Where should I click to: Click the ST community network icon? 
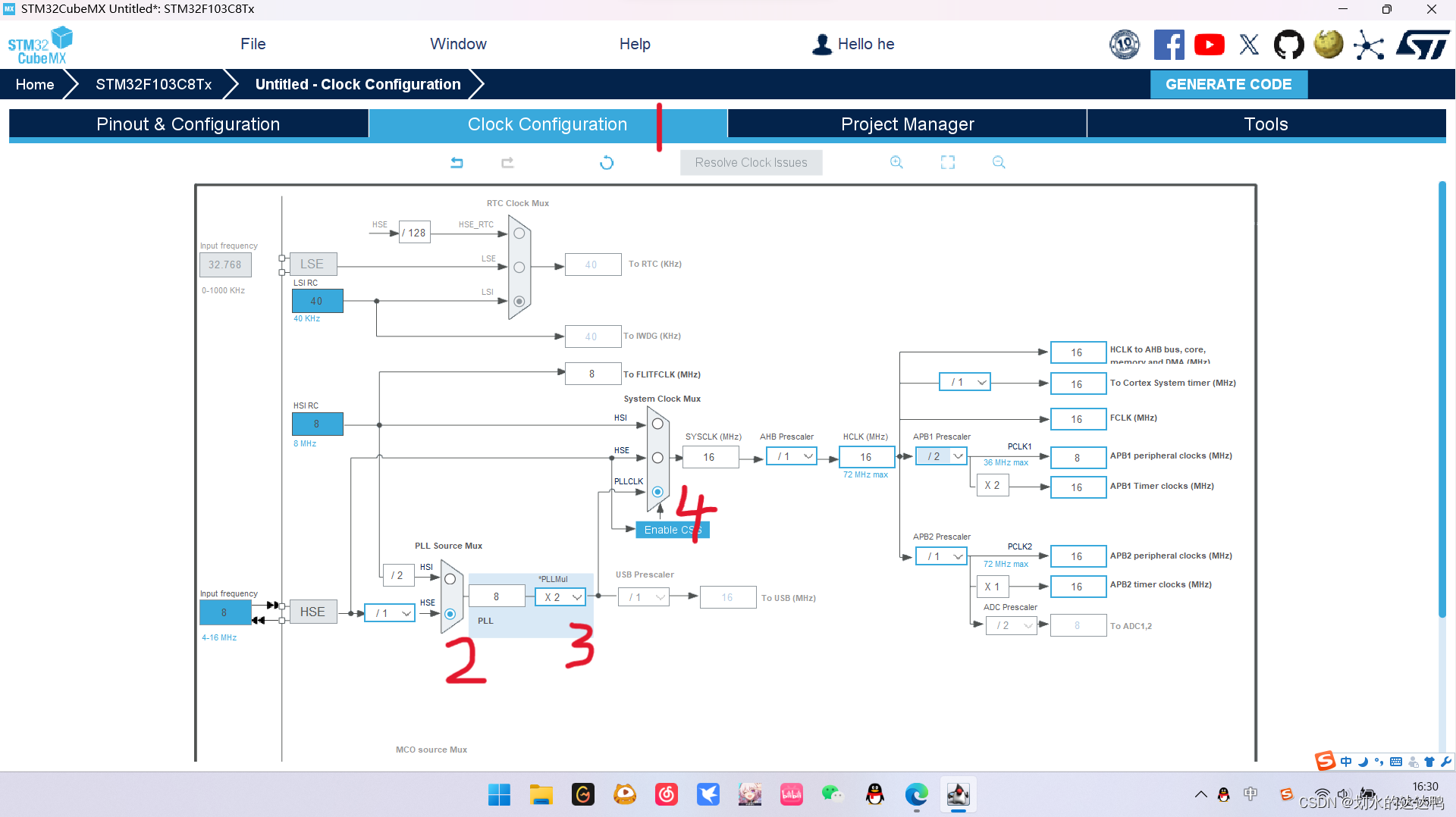[x=1369, y=45]
